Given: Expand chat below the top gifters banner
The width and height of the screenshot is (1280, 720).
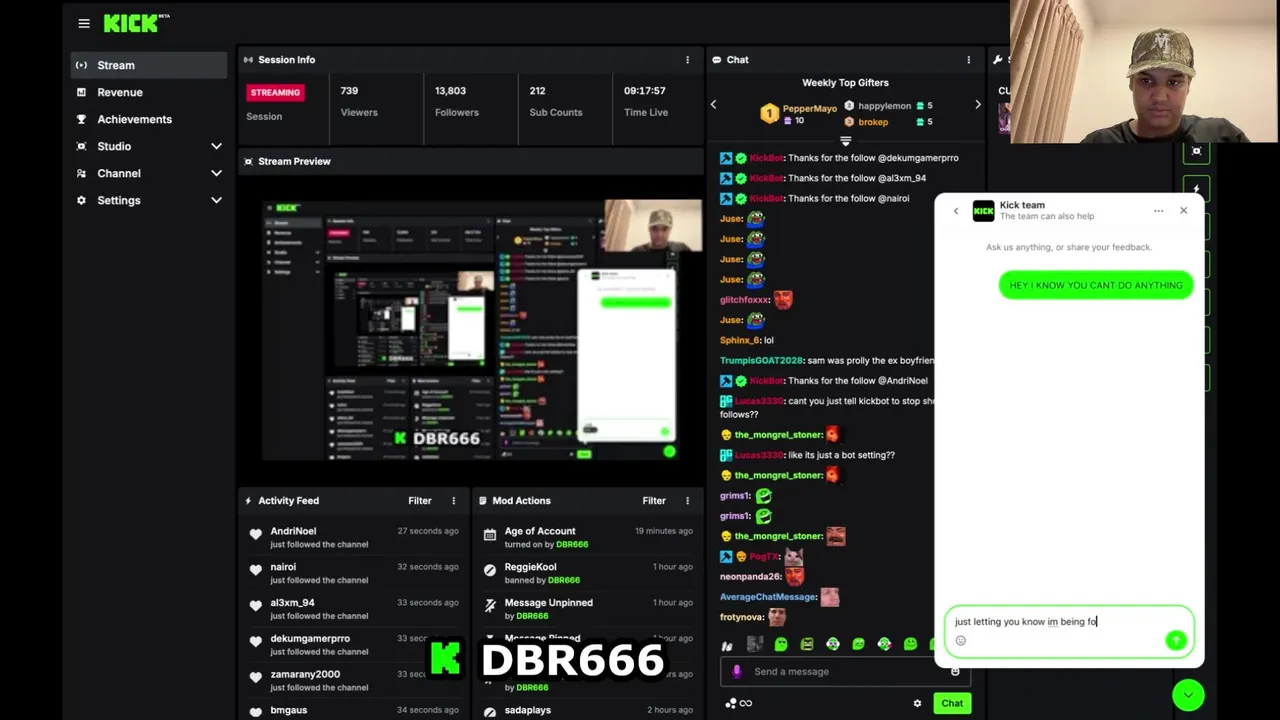Looking at the screenshot, I should 845,141.
